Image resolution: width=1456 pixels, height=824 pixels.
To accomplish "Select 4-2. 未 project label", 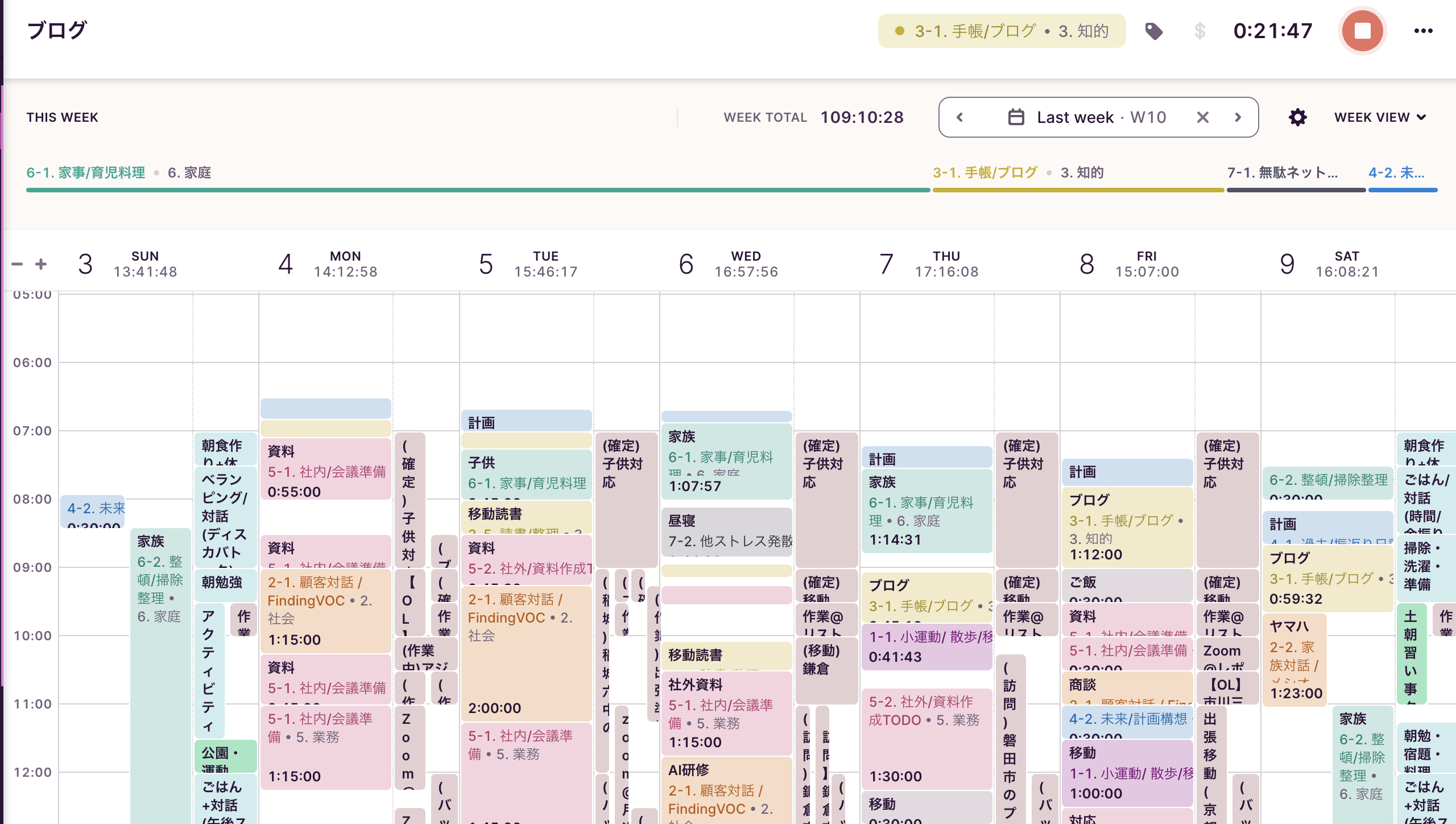I will [x=1396, y=172].
